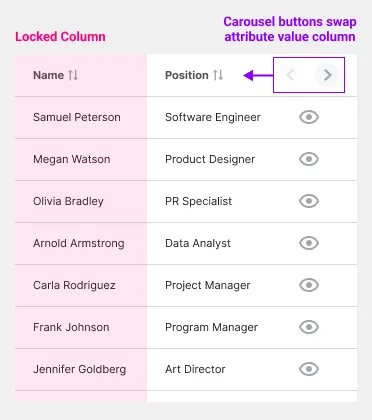
Task: Click the eye icon for Jennifer Goldberg
Action: tap(309, 369)
